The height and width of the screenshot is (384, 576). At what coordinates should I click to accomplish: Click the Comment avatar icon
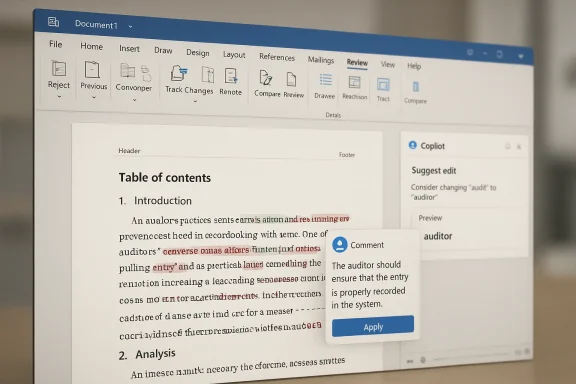click(340, 244)
